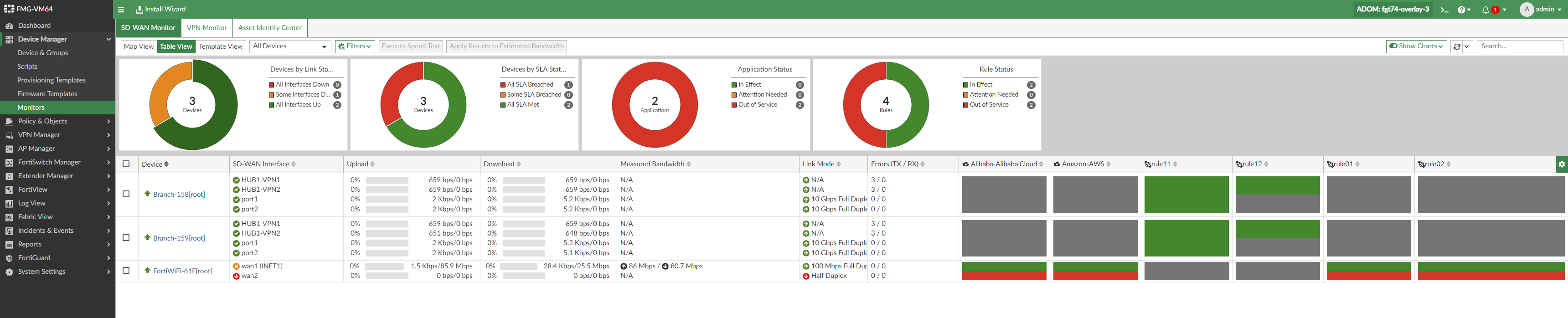
Task: Click the Search input field
Action: [1519, 46]
